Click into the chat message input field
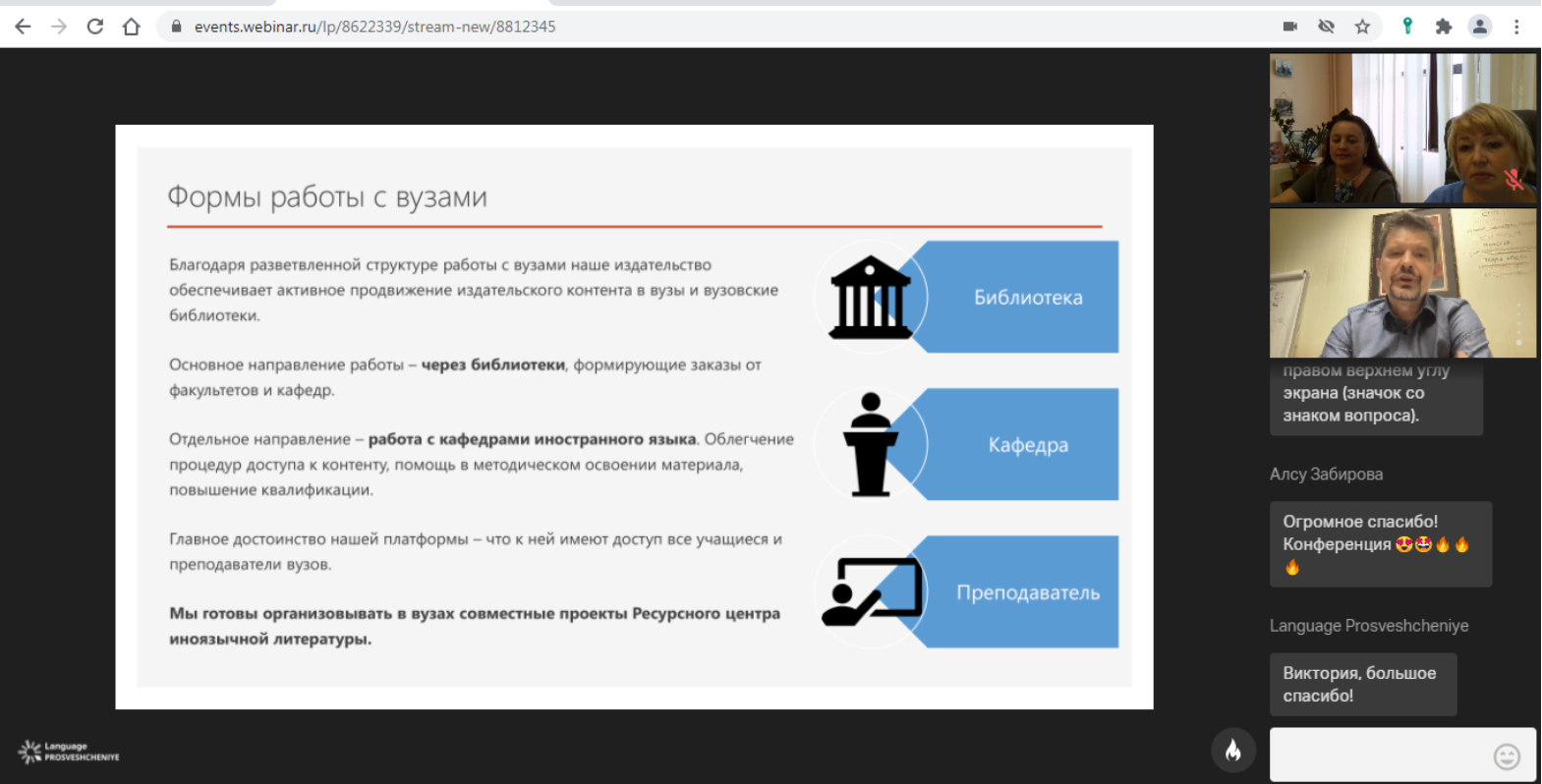1542x784 pixels. click(1378, 755)
